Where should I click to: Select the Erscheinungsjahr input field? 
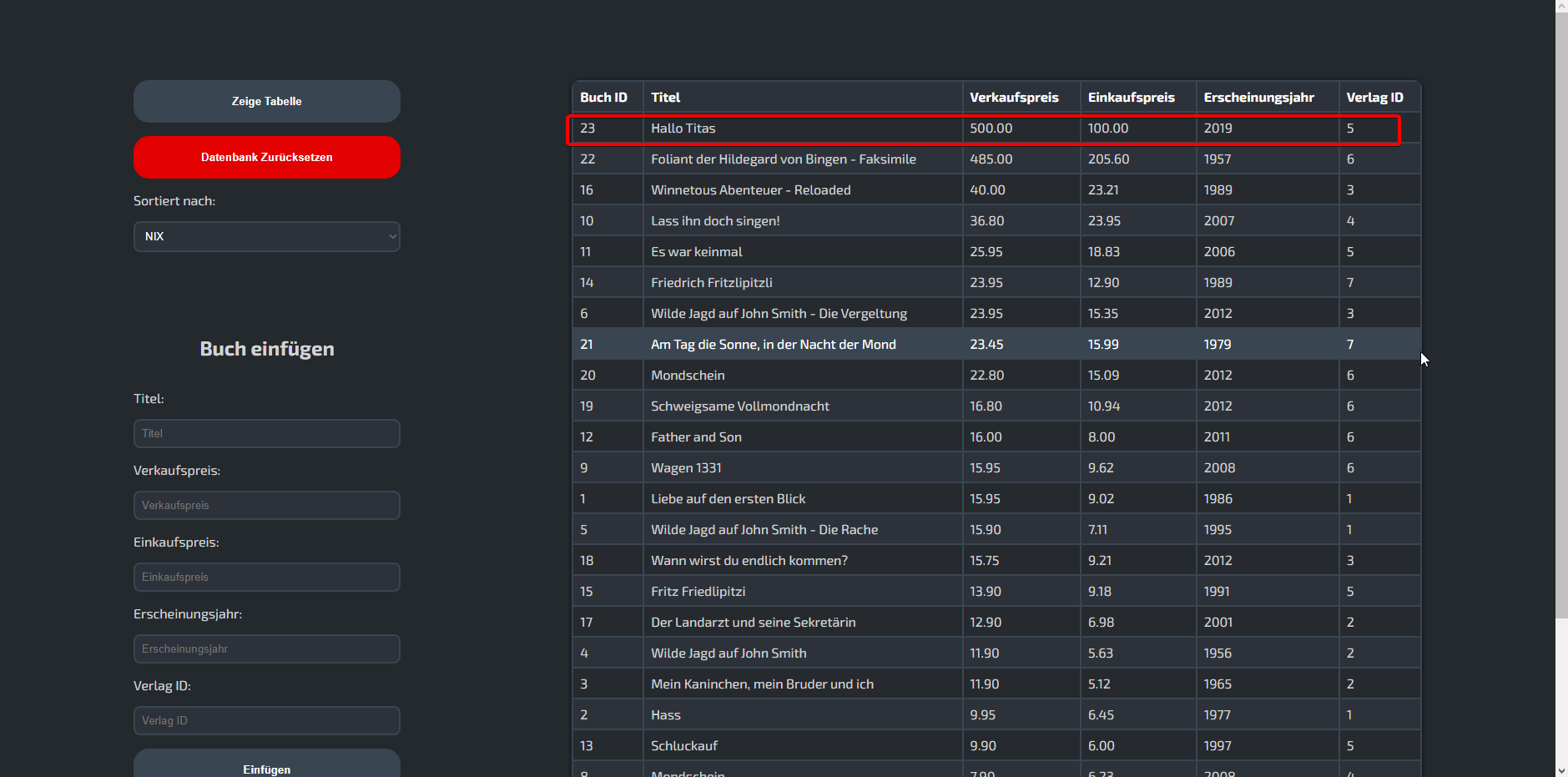pos(266,648)
